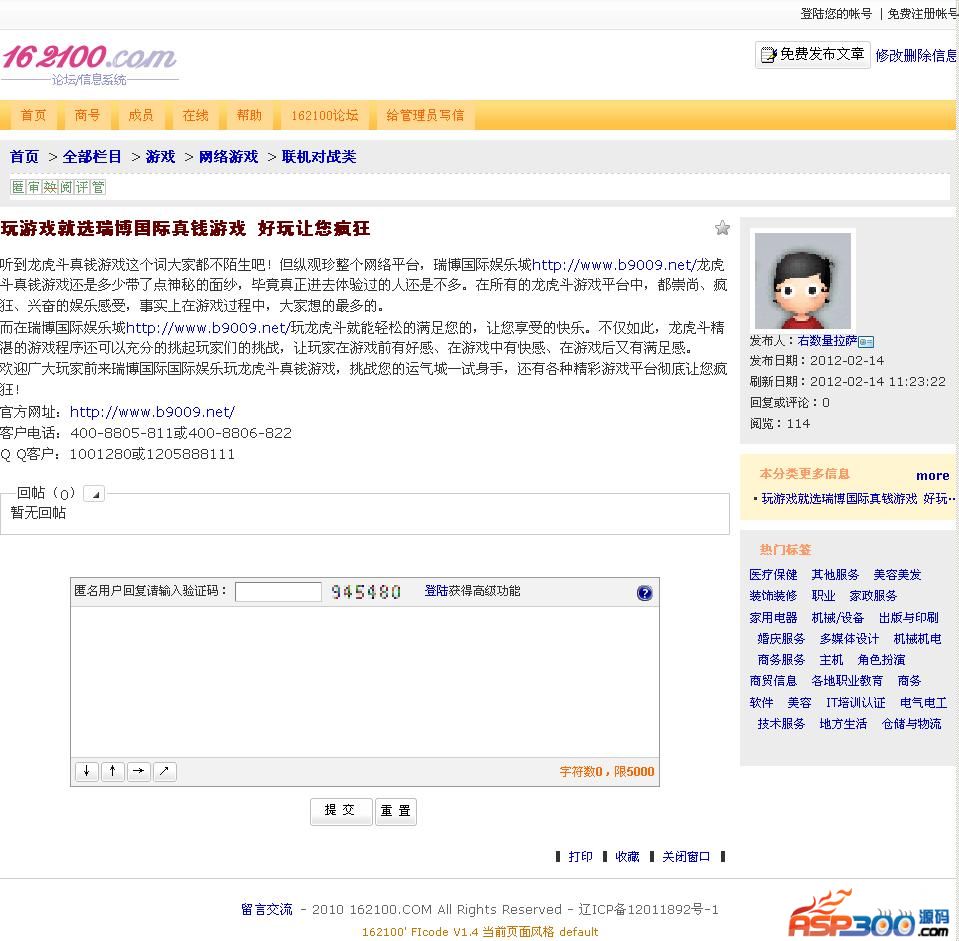Viewport: 959px width, 941px height.
Task: Click the 登陆您的帐号 link at top
Action: click(836, 13)
